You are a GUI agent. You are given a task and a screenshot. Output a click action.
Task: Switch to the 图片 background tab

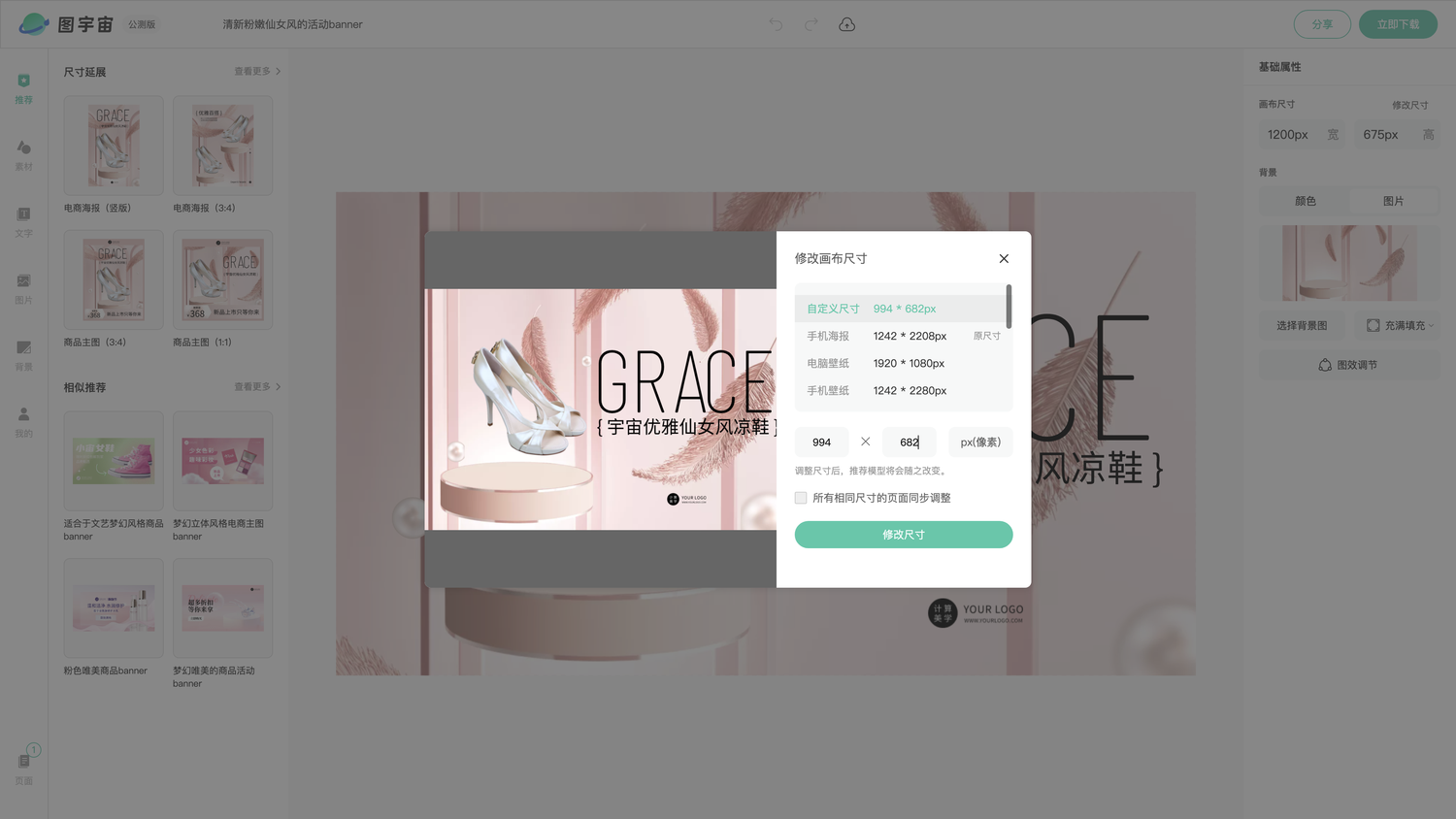point(1394,201)
